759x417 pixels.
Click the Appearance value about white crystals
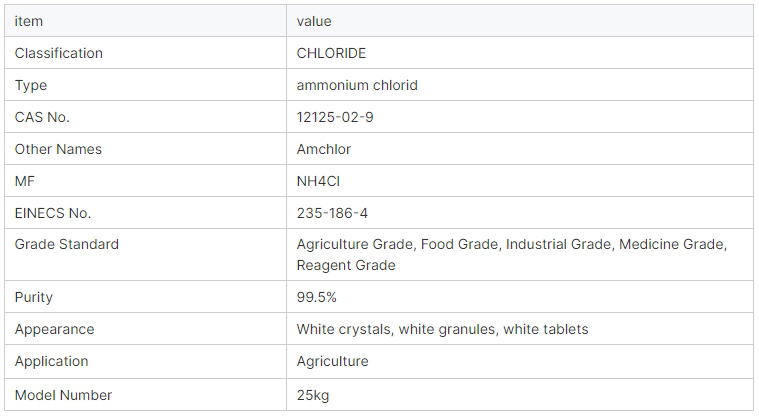(x=442, y=329)
